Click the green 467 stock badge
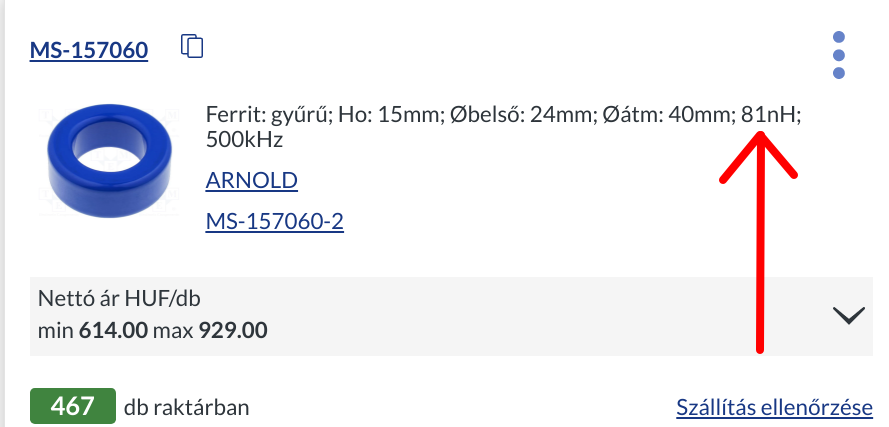The width and height of the screenshot is (889, 427). pyautogui.click(x=73, y=406)
